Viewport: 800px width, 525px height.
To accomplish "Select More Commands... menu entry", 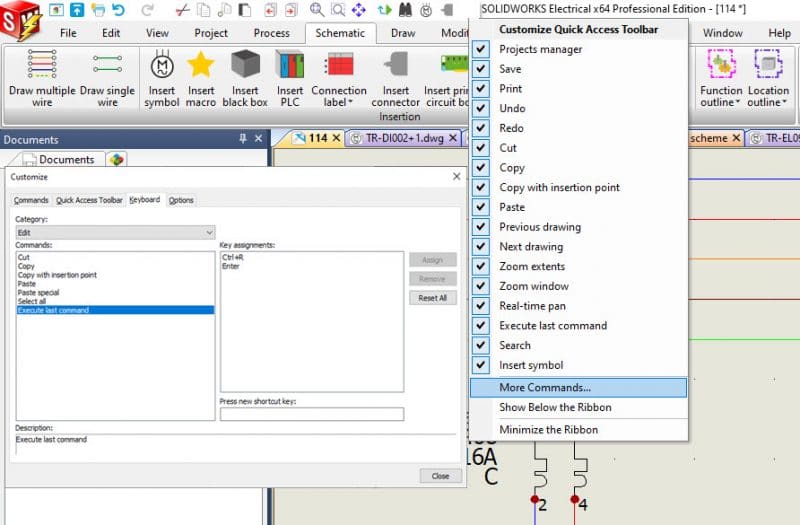I will click(578, 387).
